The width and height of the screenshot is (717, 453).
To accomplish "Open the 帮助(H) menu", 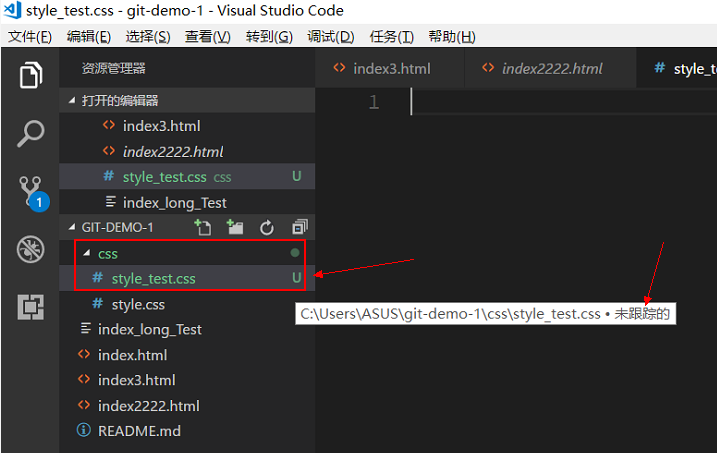I will (452, 36).
